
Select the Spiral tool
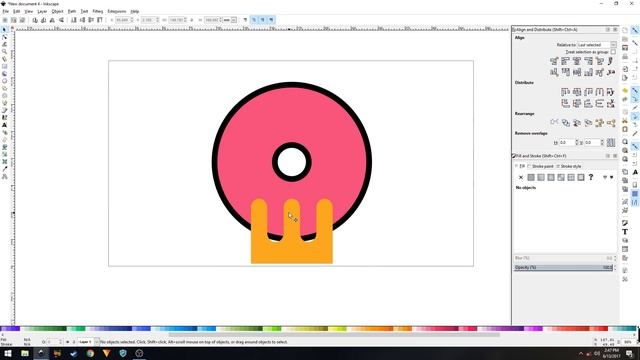coord(4,96)
